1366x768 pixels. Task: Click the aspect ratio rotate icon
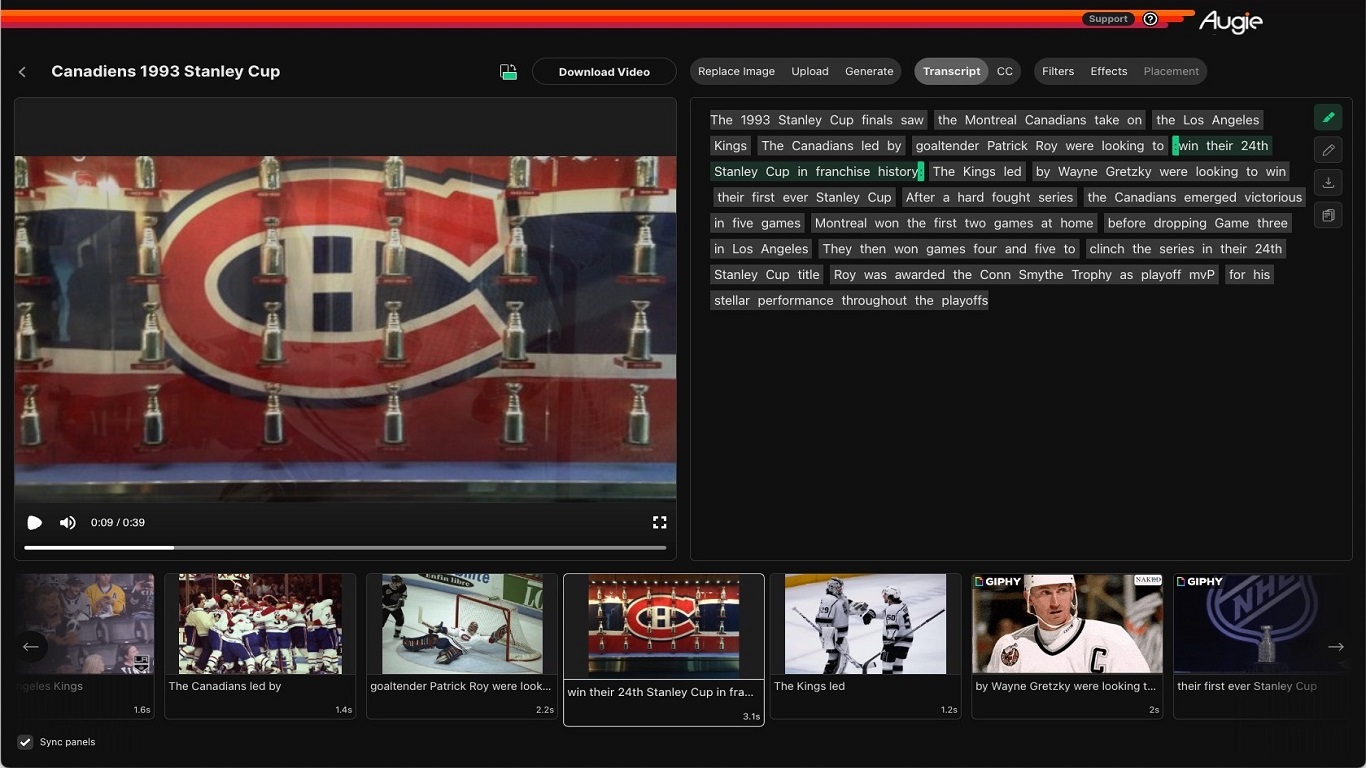coord(509,72)
